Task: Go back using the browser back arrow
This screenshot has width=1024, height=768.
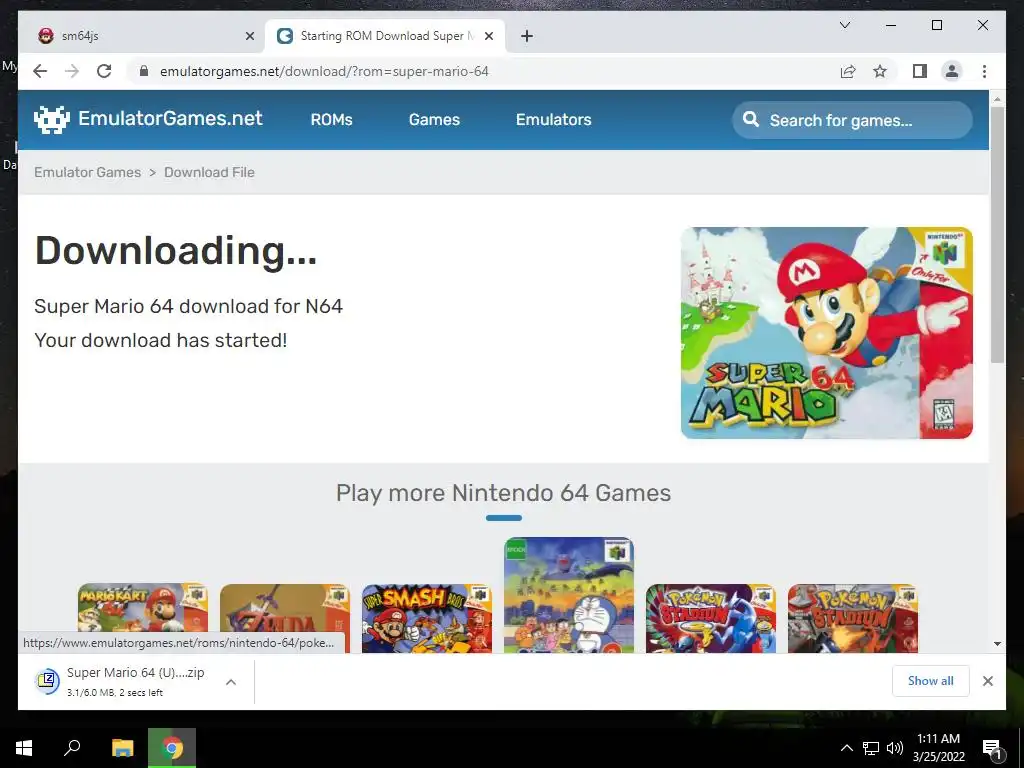Action: coord(40,71)
